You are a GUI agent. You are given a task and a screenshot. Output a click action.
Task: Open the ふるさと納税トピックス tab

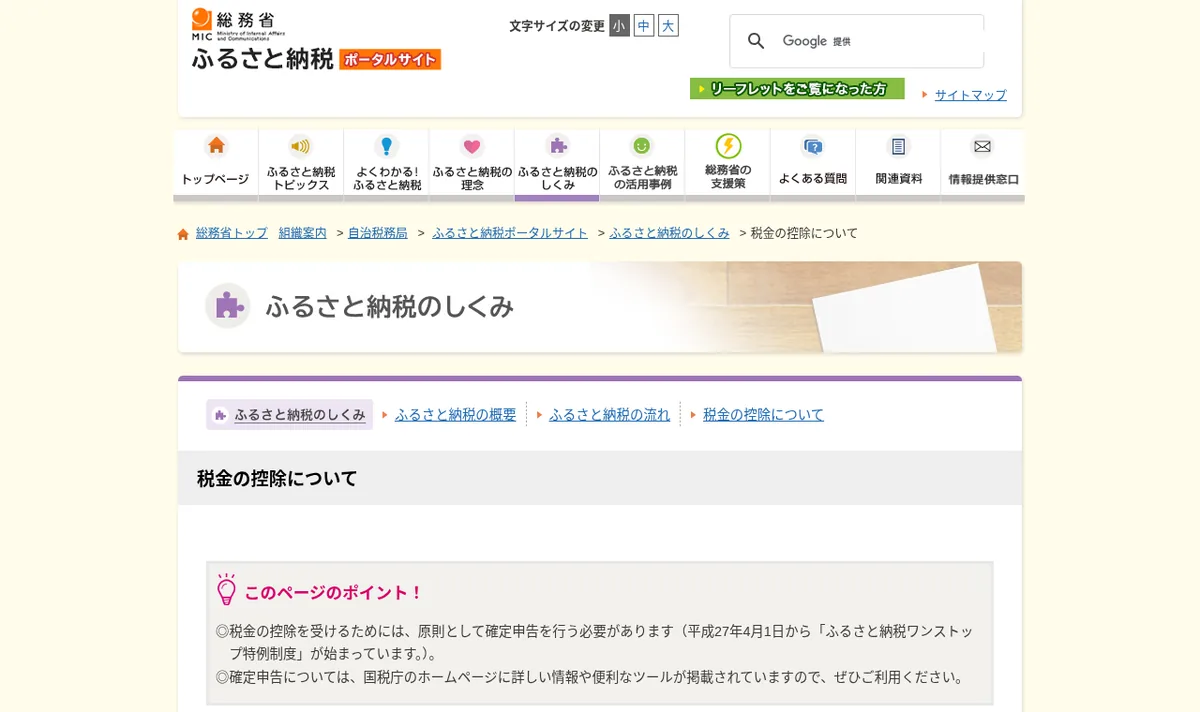pyautogui.click(x=301, y=165)
